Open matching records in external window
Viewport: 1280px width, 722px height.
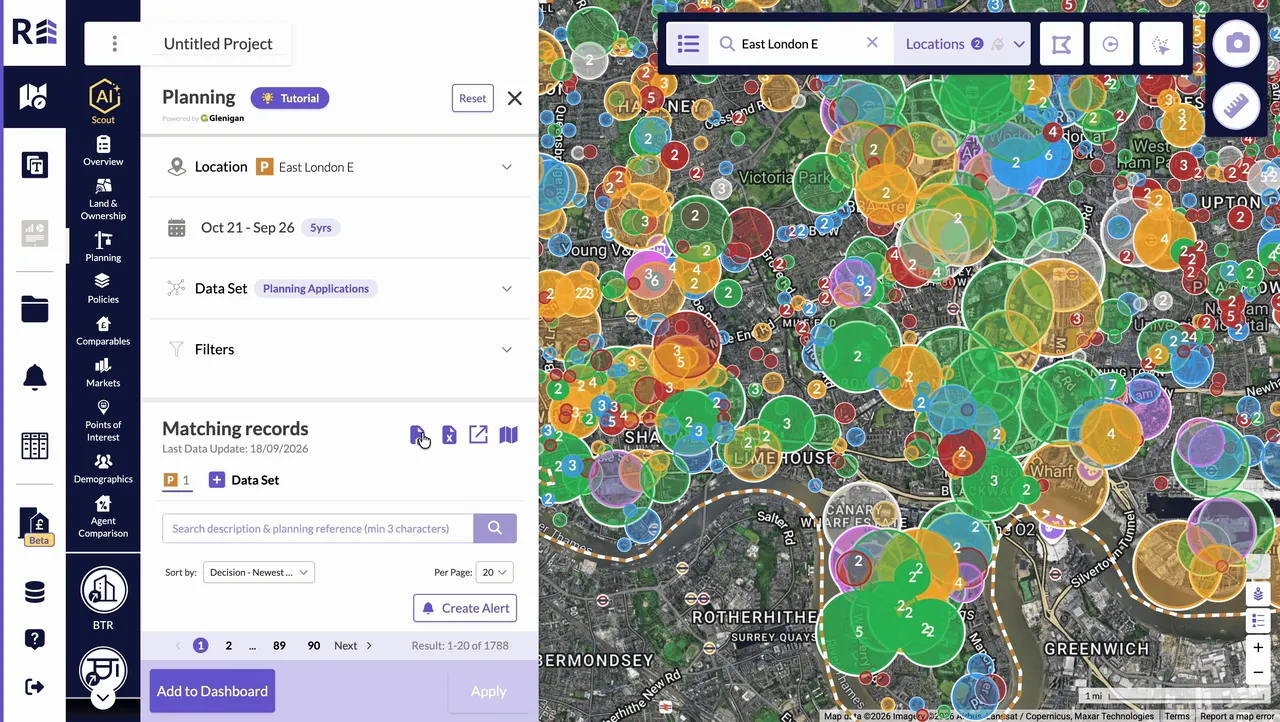tap(478, 435)
